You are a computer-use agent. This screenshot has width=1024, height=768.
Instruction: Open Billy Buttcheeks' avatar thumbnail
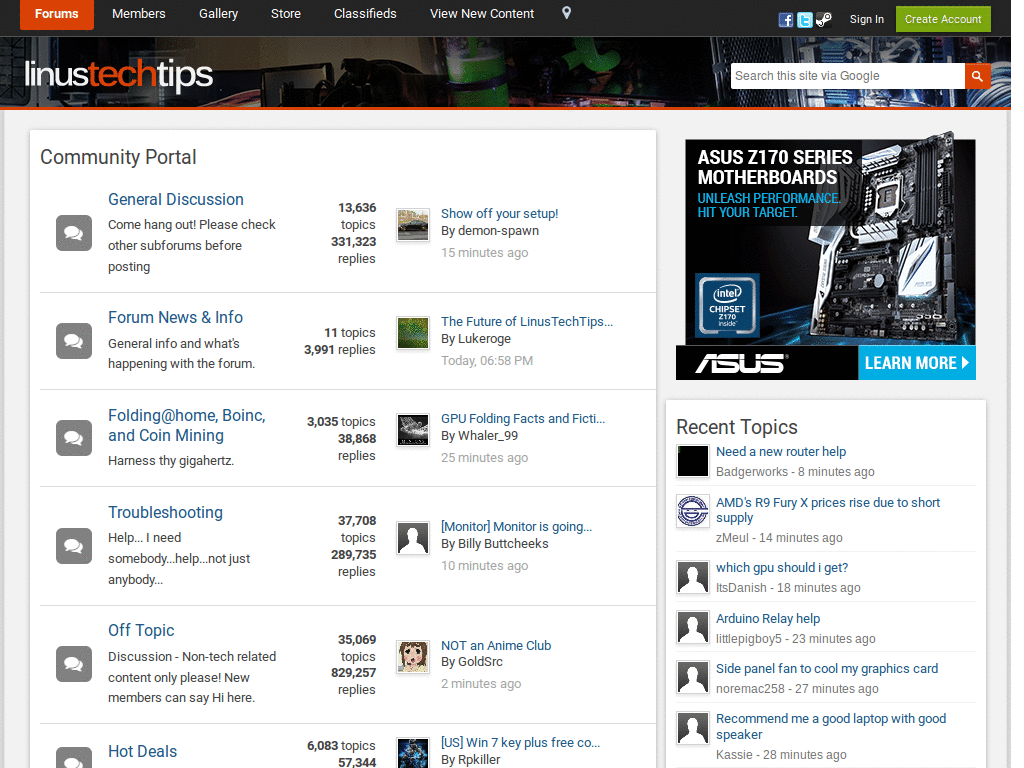tap(413, 538)
